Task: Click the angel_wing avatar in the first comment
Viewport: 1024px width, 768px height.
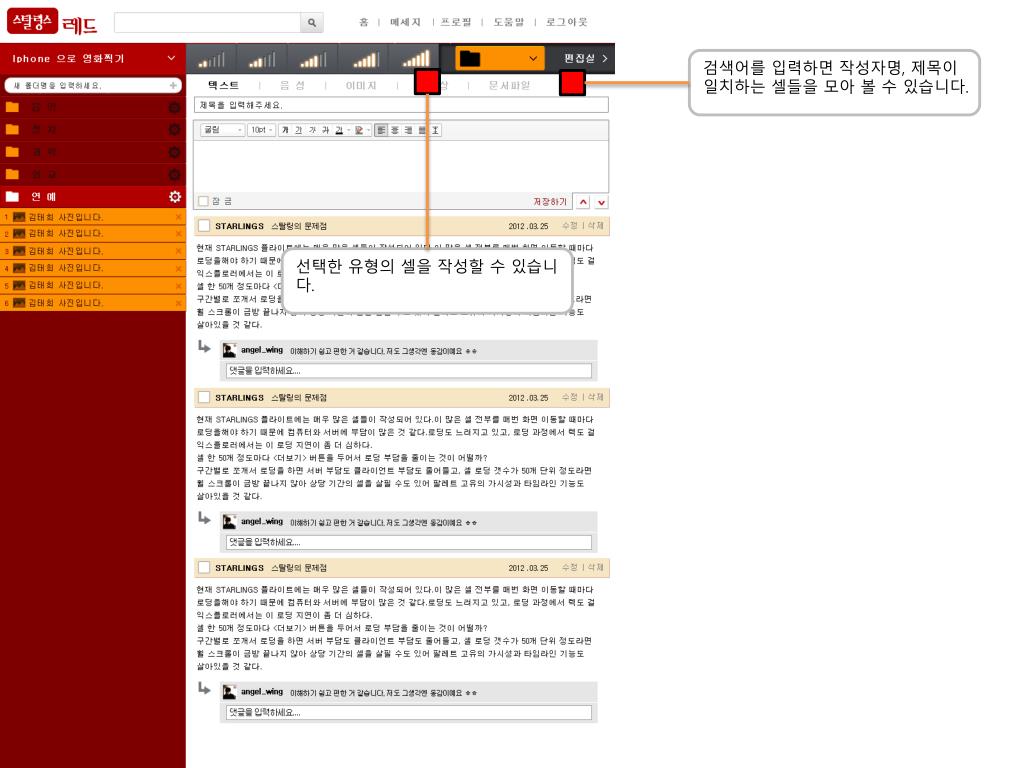Action: click(x=229, y=351)
